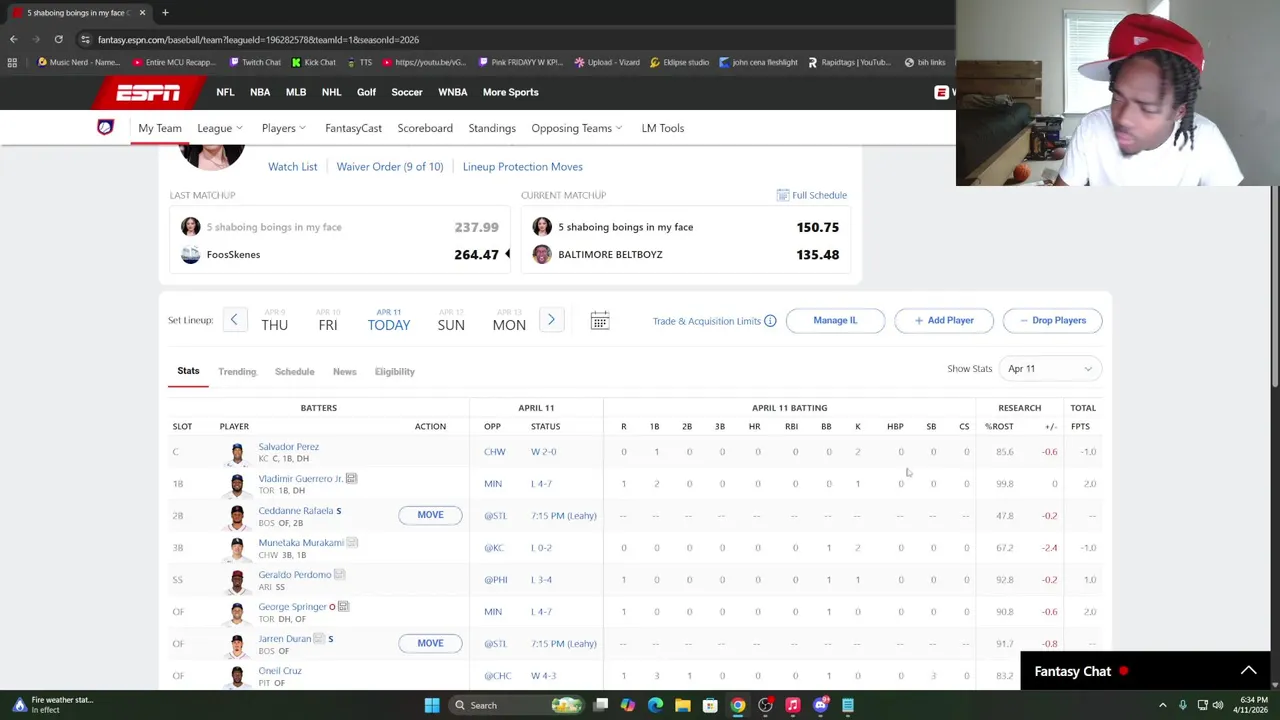Viewport: 1280px width, 720px height.
Task: Show Trade & Acquisition Limits info icon
Action: coord(770,321)
